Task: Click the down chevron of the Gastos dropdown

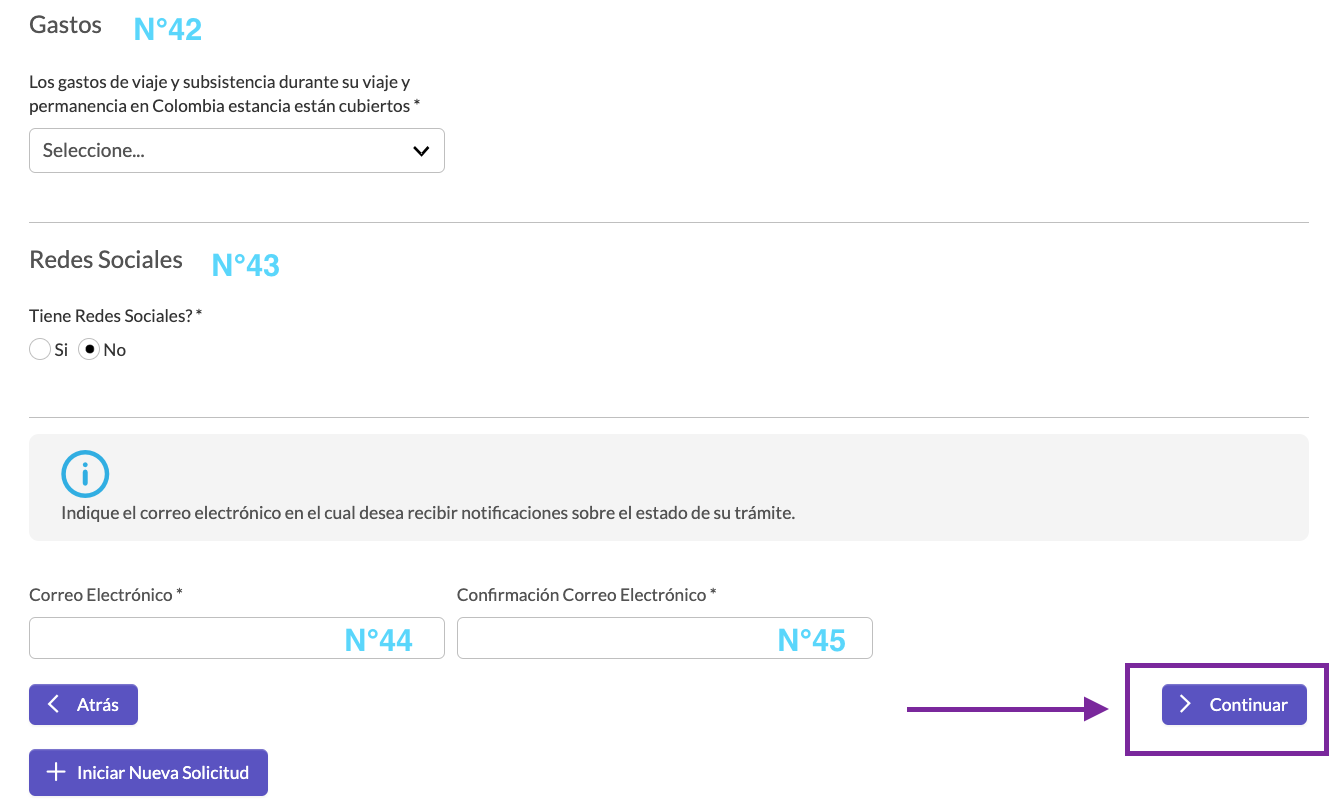Action: [421, 151]
